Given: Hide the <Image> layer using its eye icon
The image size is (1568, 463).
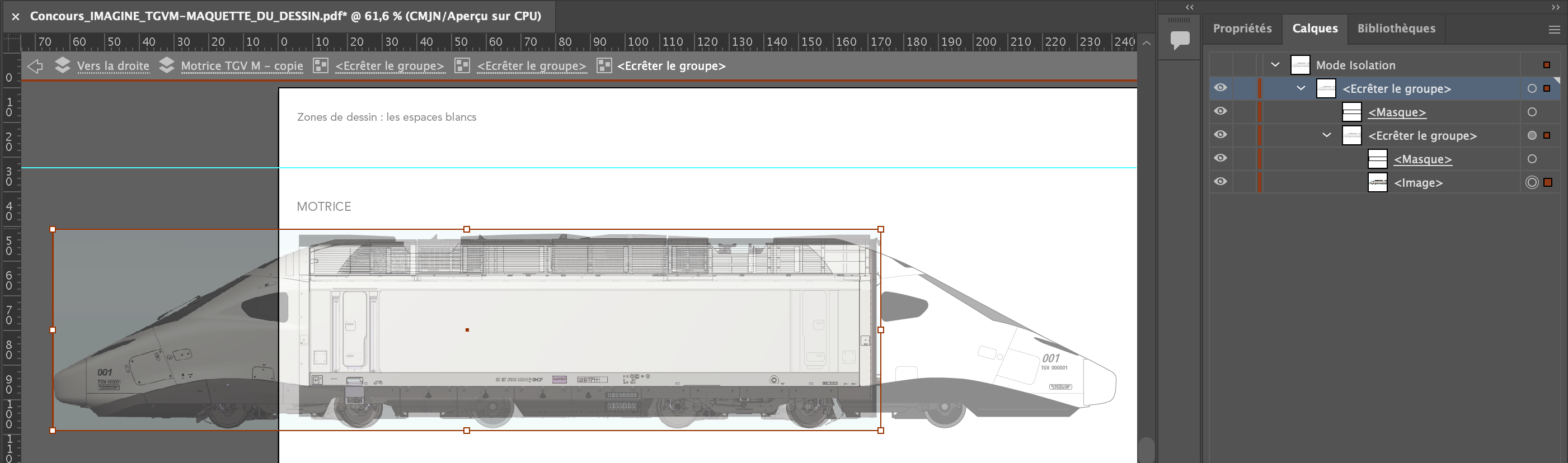Looking at the screenshot, I should point(1220,182).
